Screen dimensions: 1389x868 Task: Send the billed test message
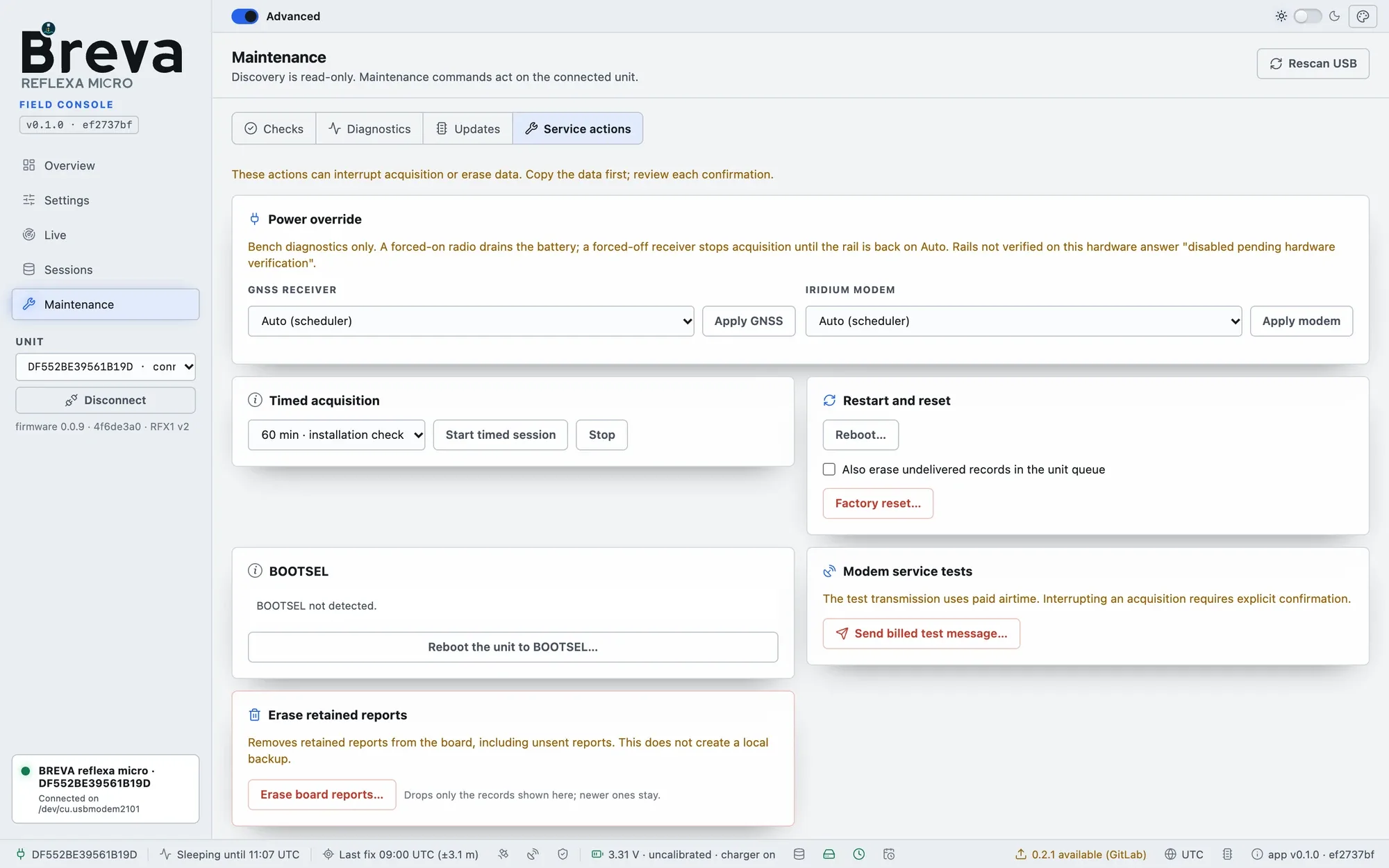(x=922, y=633)
